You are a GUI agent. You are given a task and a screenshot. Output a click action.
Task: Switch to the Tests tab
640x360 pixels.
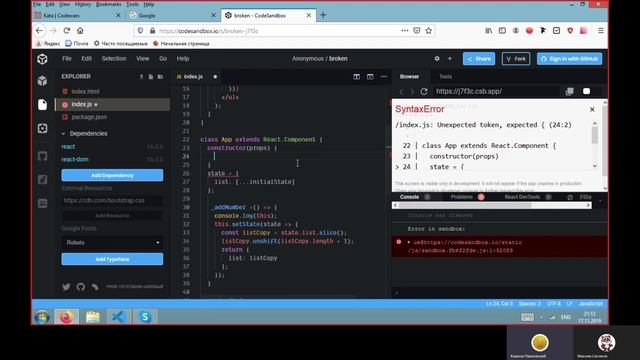(445, 77)
